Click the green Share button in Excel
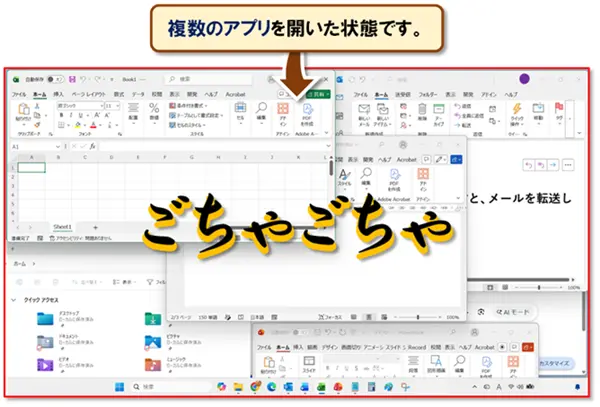Screen dimensions: 600x407 pos(318,94)
